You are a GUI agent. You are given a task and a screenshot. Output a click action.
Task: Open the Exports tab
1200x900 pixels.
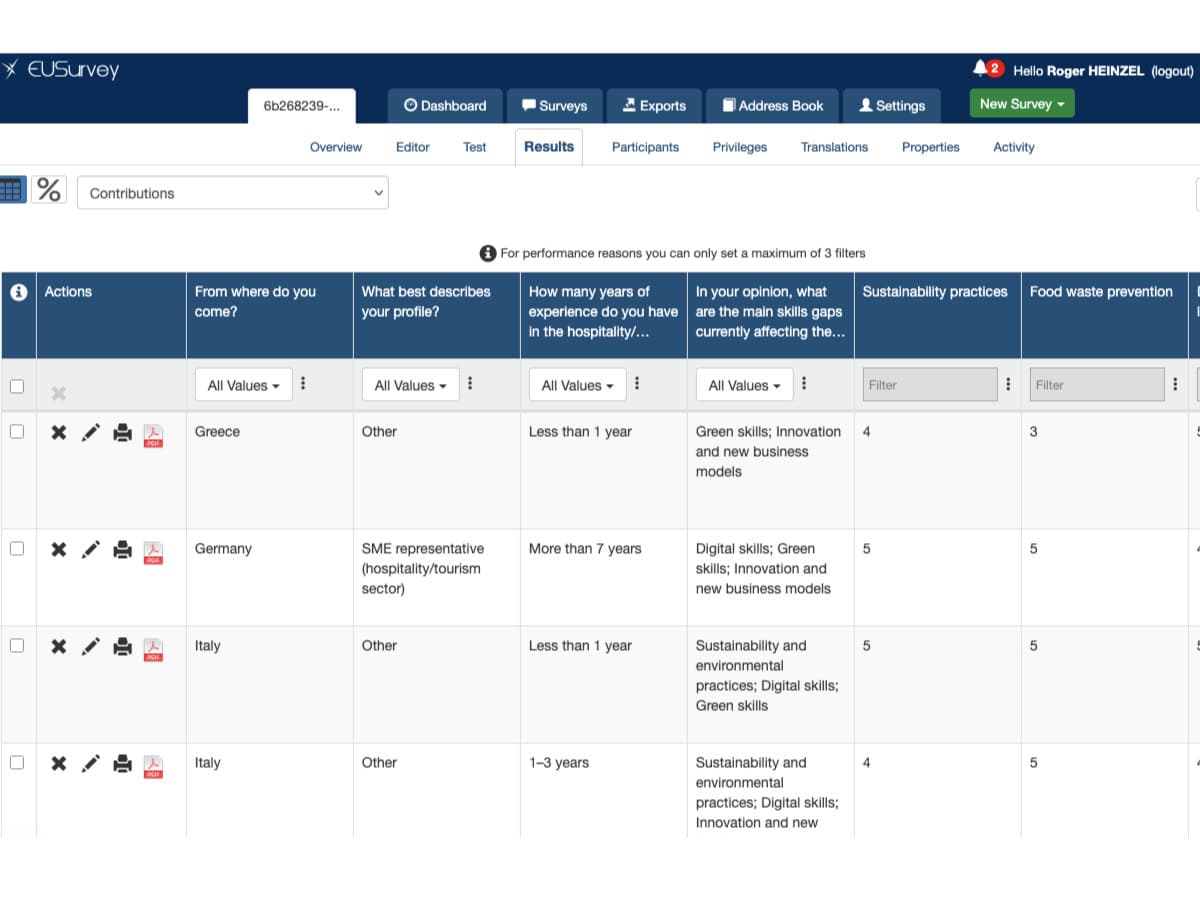point(654,106)
